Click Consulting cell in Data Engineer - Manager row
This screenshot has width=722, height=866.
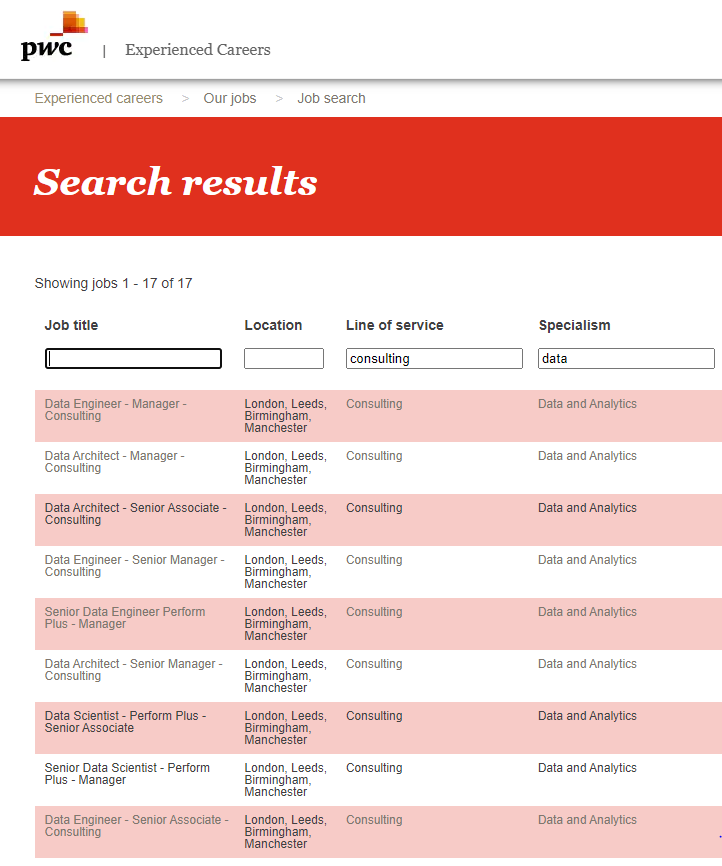point(374,404)
